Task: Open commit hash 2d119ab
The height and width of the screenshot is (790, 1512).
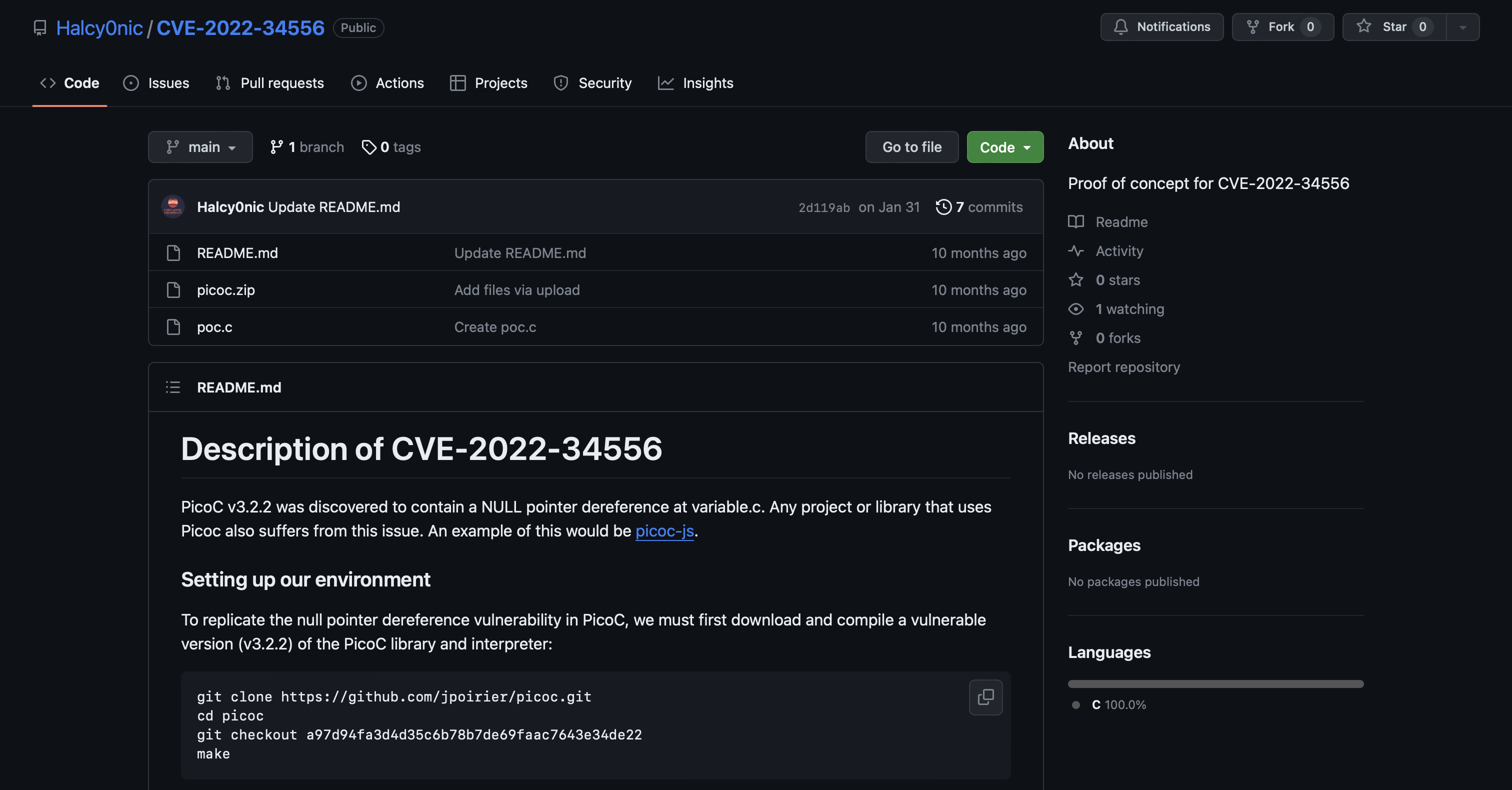Action: pyautogui.click(x=823, y=207)
